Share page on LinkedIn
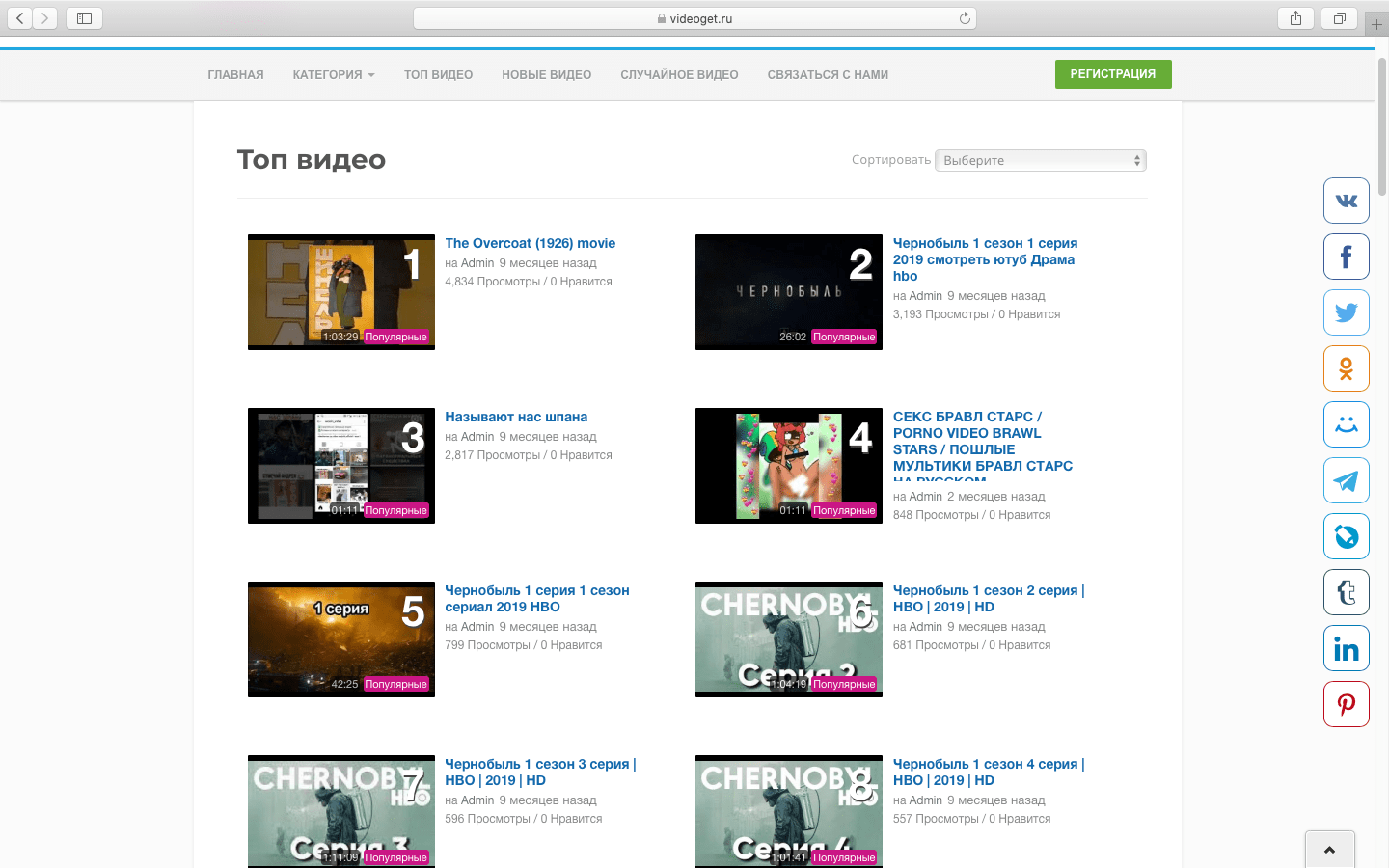Screen dimensions: 1389x868 1347,648
